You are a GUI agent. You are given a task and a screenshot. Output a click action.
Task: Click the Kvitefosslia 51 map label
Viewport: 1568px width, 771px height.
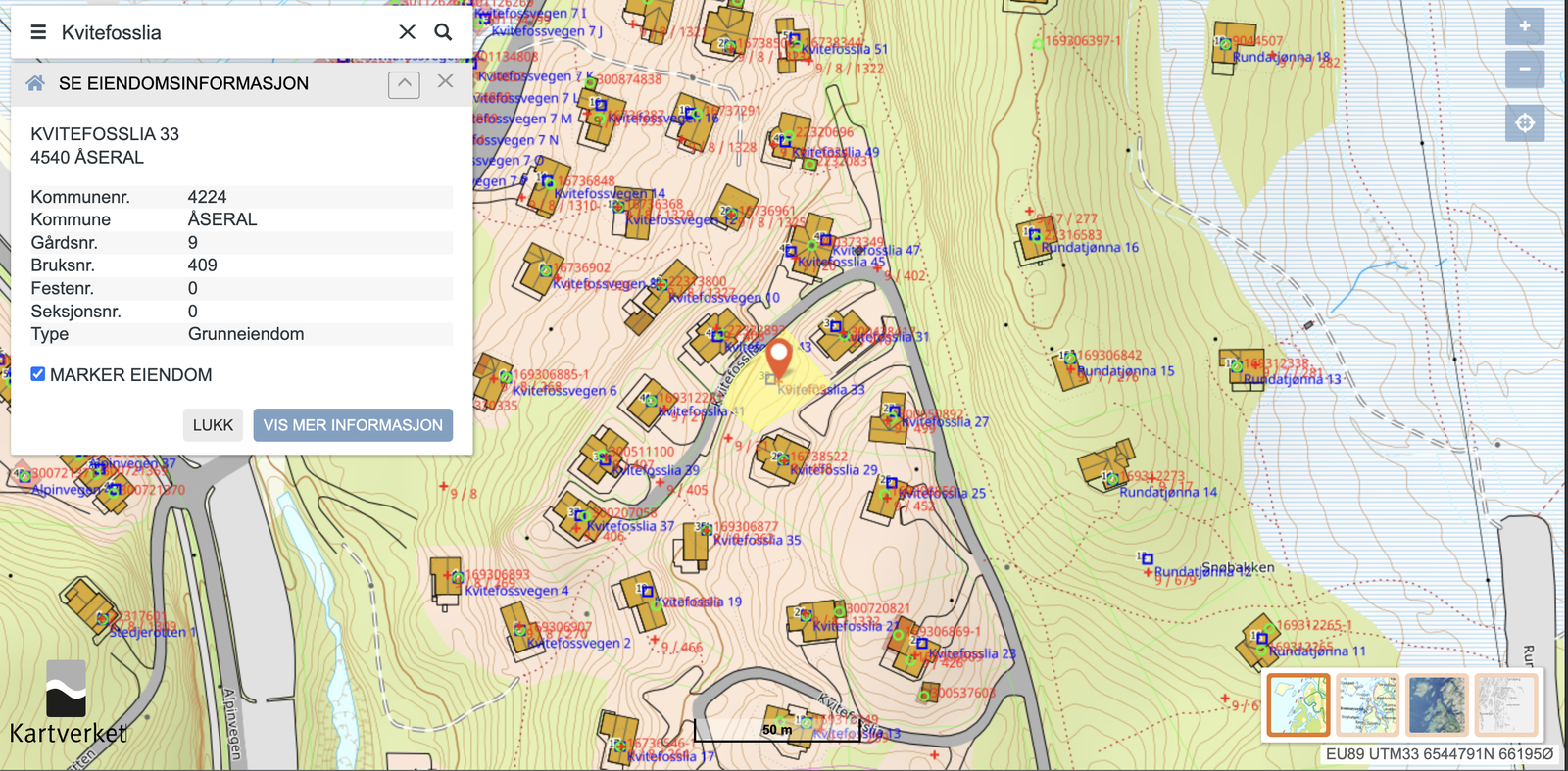844,49
